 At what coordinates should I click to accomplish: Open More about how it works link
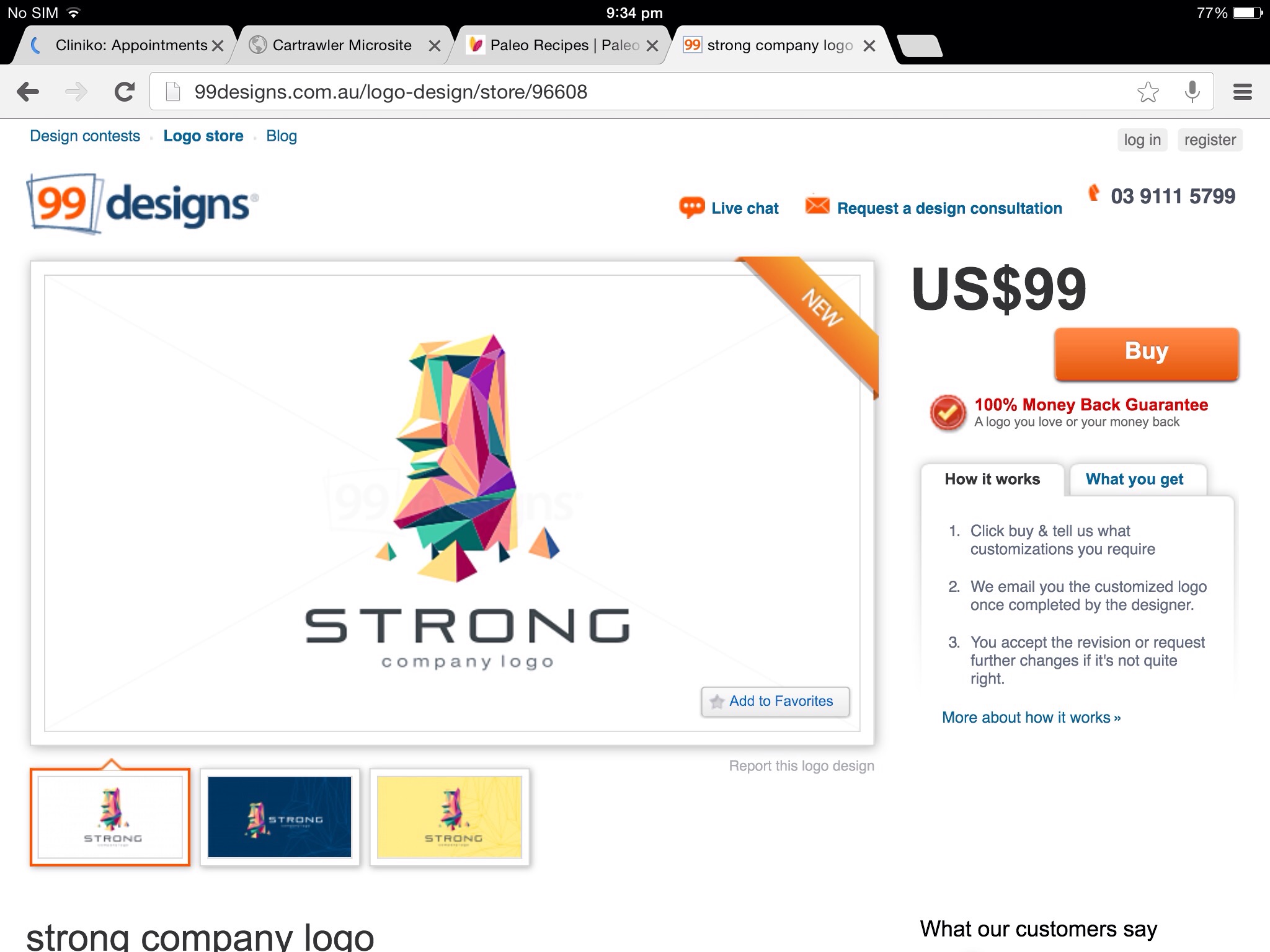pyautogui.click(x=1031, y=718)
